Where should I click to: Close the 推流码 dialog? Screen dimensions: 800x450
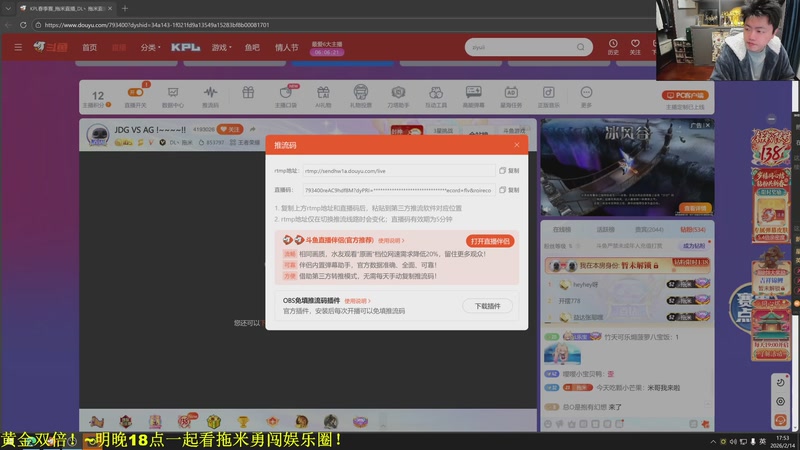click(x=517, y=145)
